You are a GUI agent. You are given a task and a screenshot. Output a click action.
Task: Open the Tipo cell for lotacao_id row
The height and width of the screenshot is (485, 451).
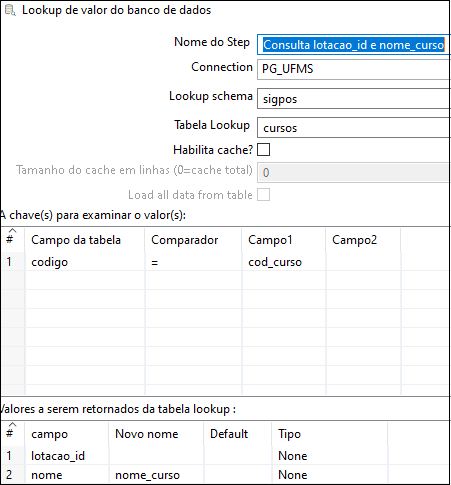(x=329, y=456)
